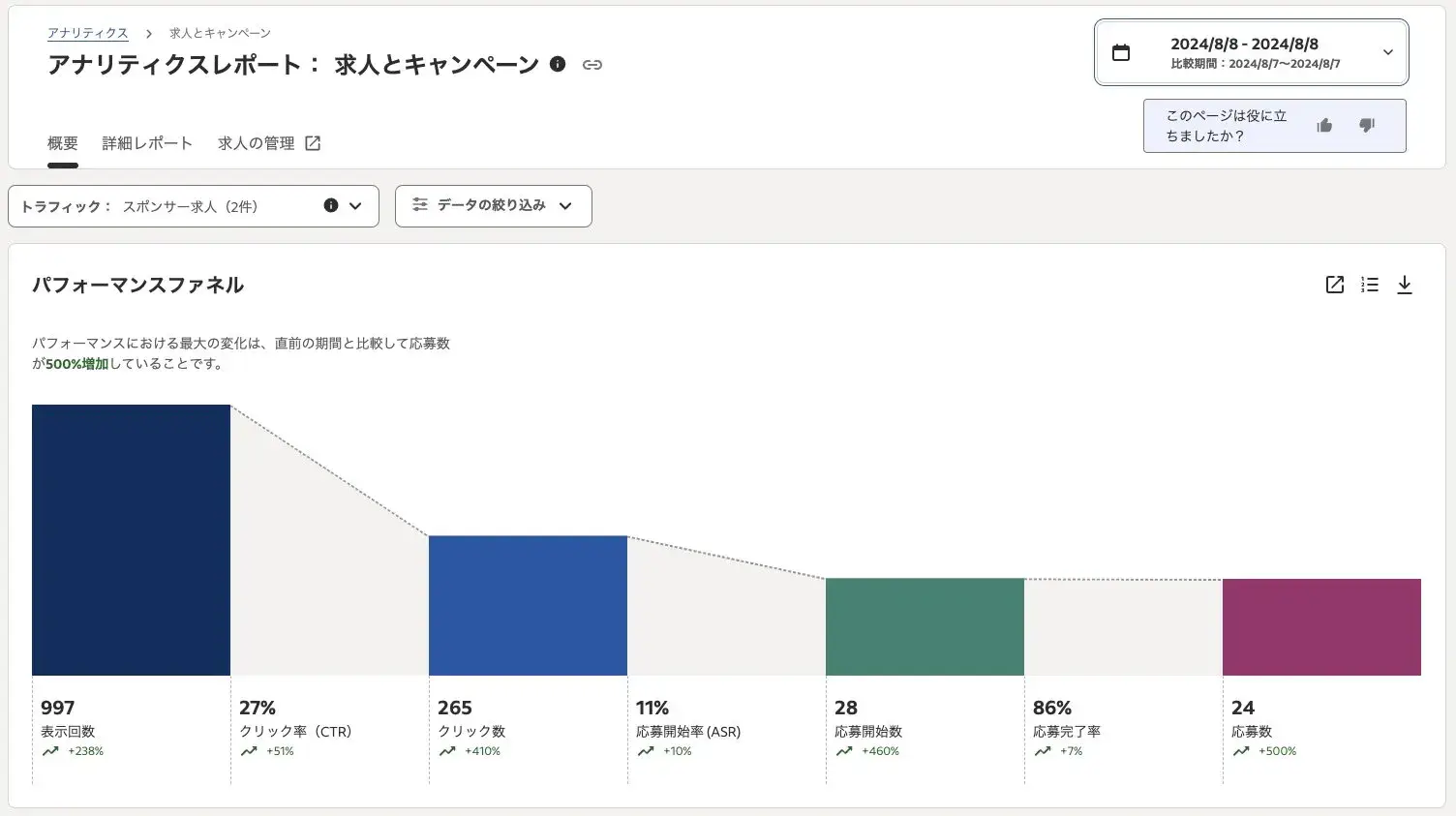
Task: Click the copy link icon near title
Action: pos(592,65)
